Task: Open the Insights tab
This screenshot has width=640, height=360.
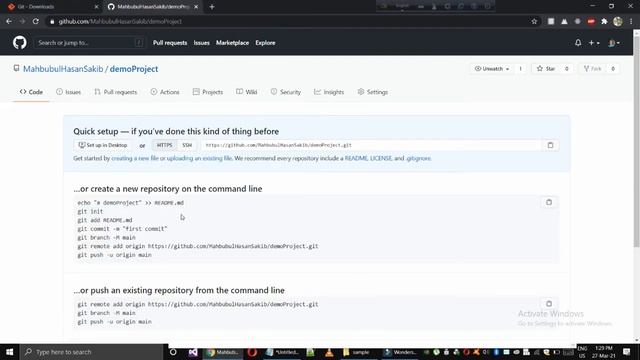Action: (x=329, y=92)
